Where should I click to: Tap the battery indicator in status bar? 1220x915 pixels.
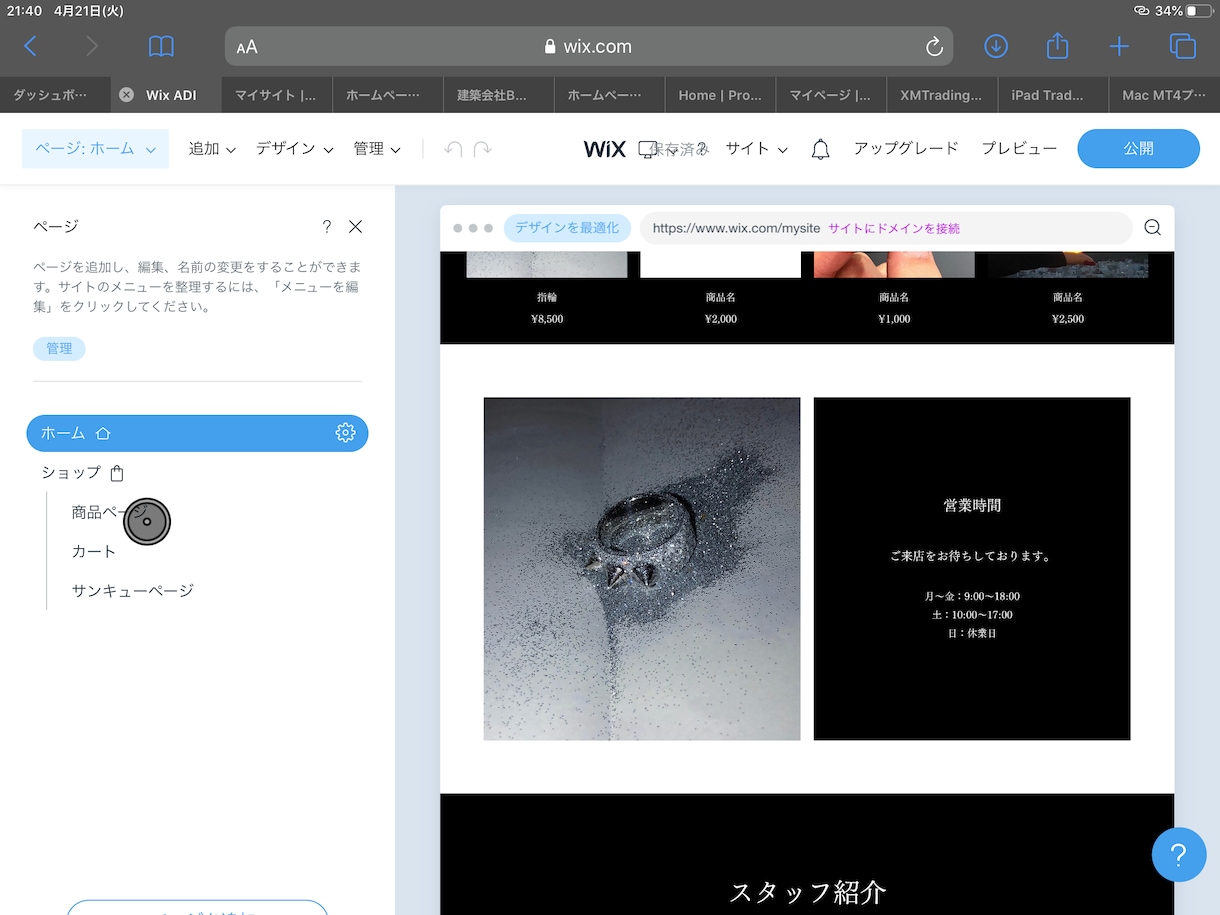coord(1198,10)
